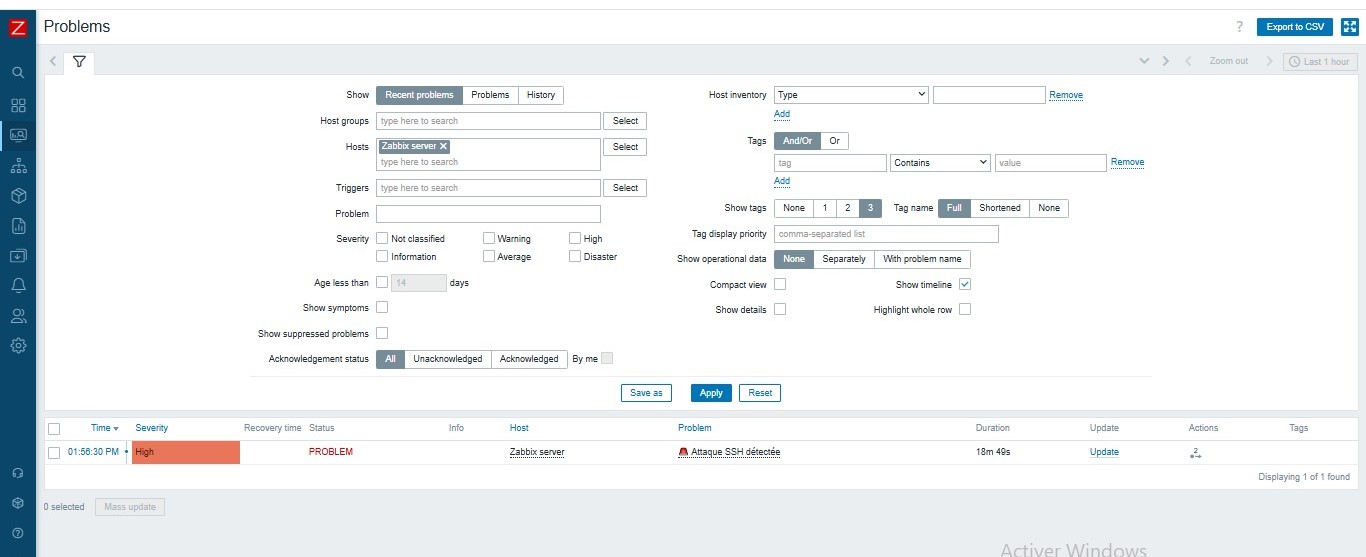
Task: Show operational data Separately
Action: tap(844, 259)
